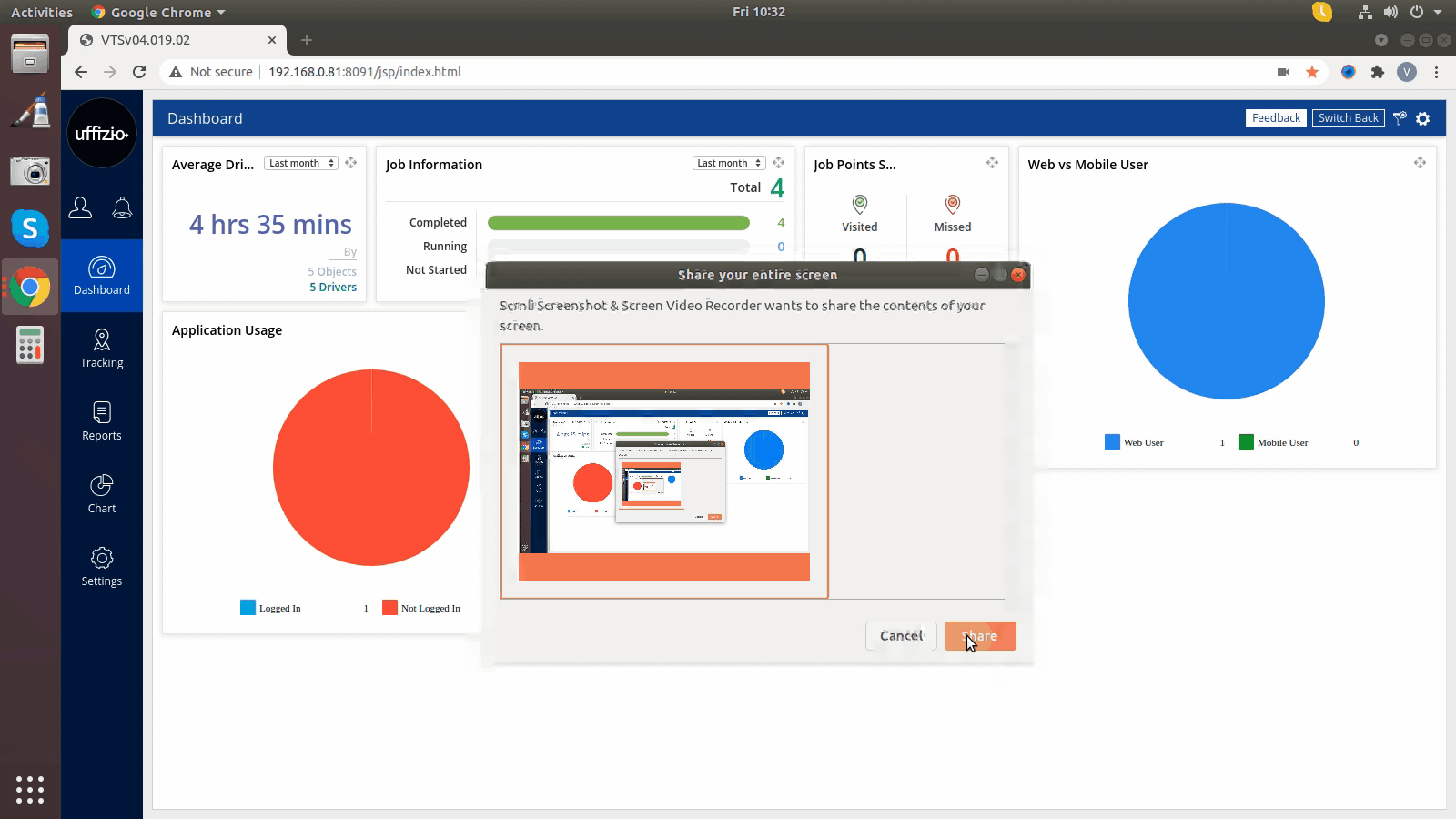Screen dimensions: 1456x819
Task: Open the Settings section in sidebar
Action: coord(102,568)
